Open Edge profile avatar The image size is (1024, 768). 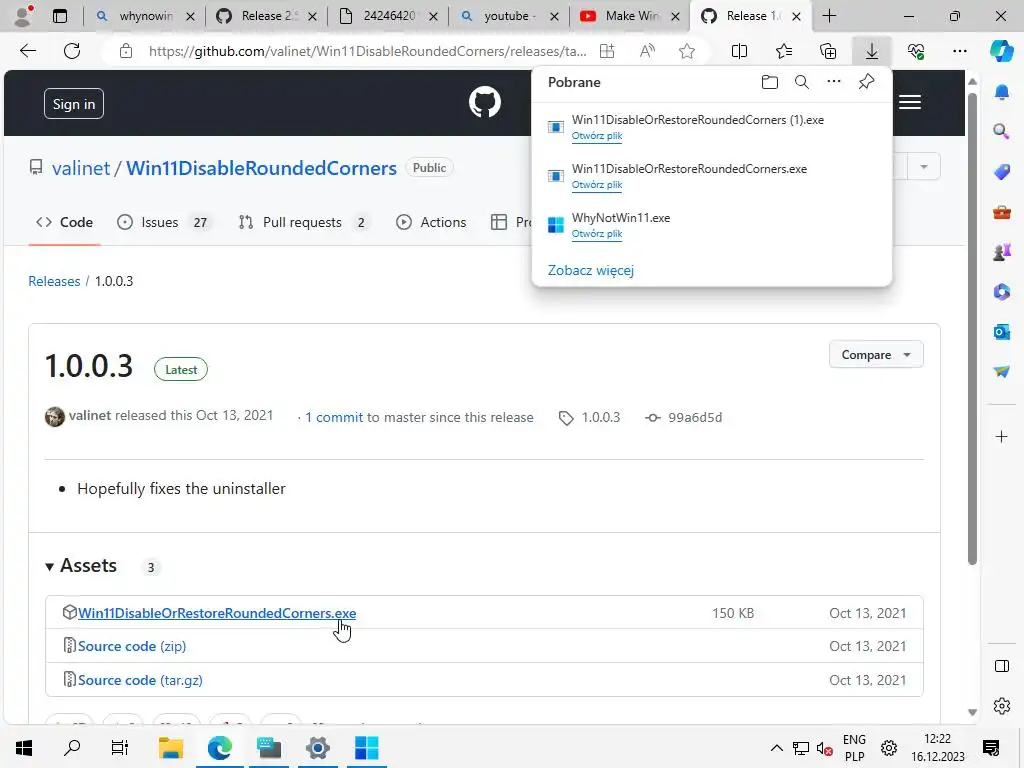click(23, 16)
